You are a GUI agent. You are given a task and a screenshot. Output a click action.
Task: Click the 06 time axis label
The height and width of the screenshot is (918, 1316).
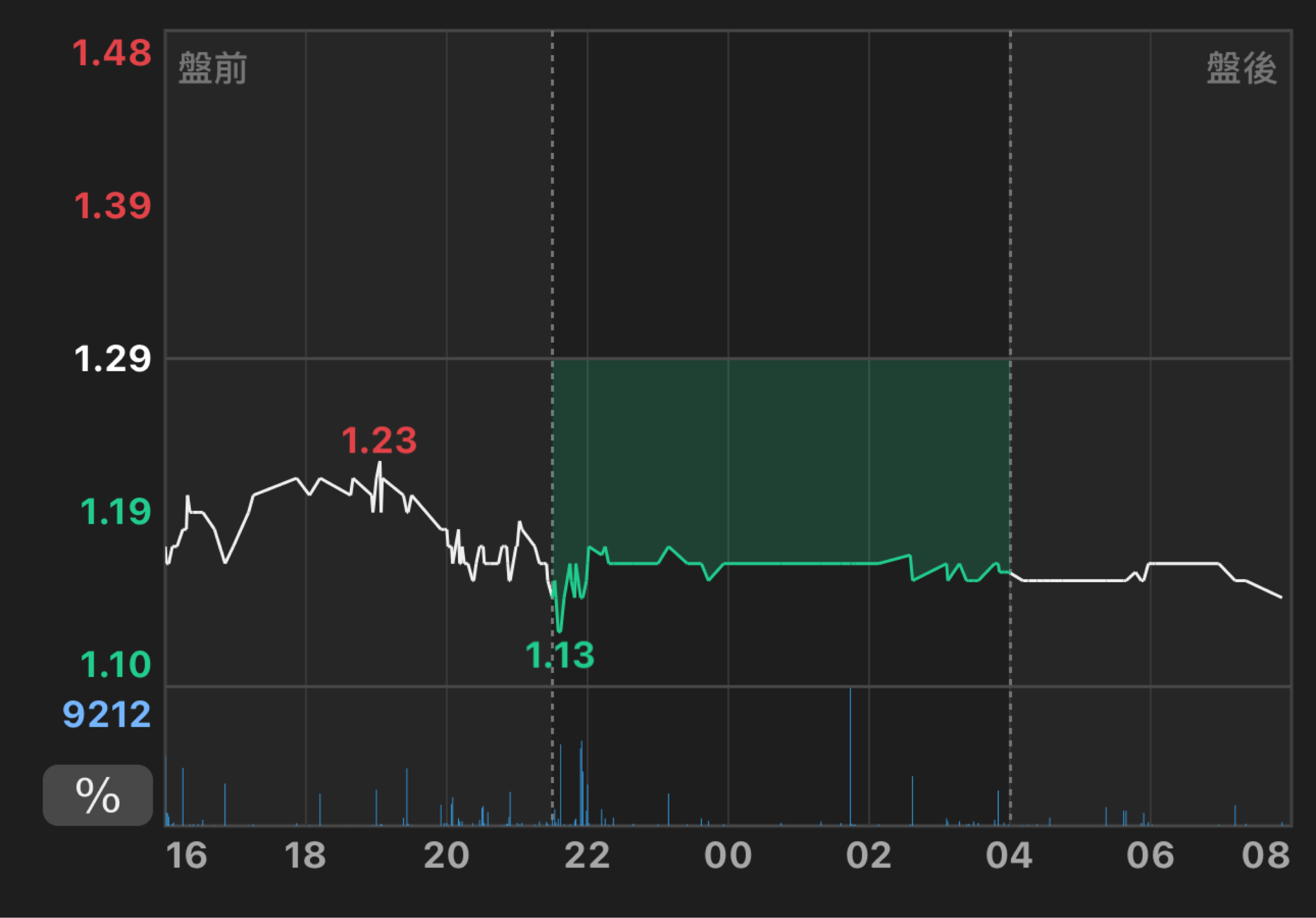1150,856
